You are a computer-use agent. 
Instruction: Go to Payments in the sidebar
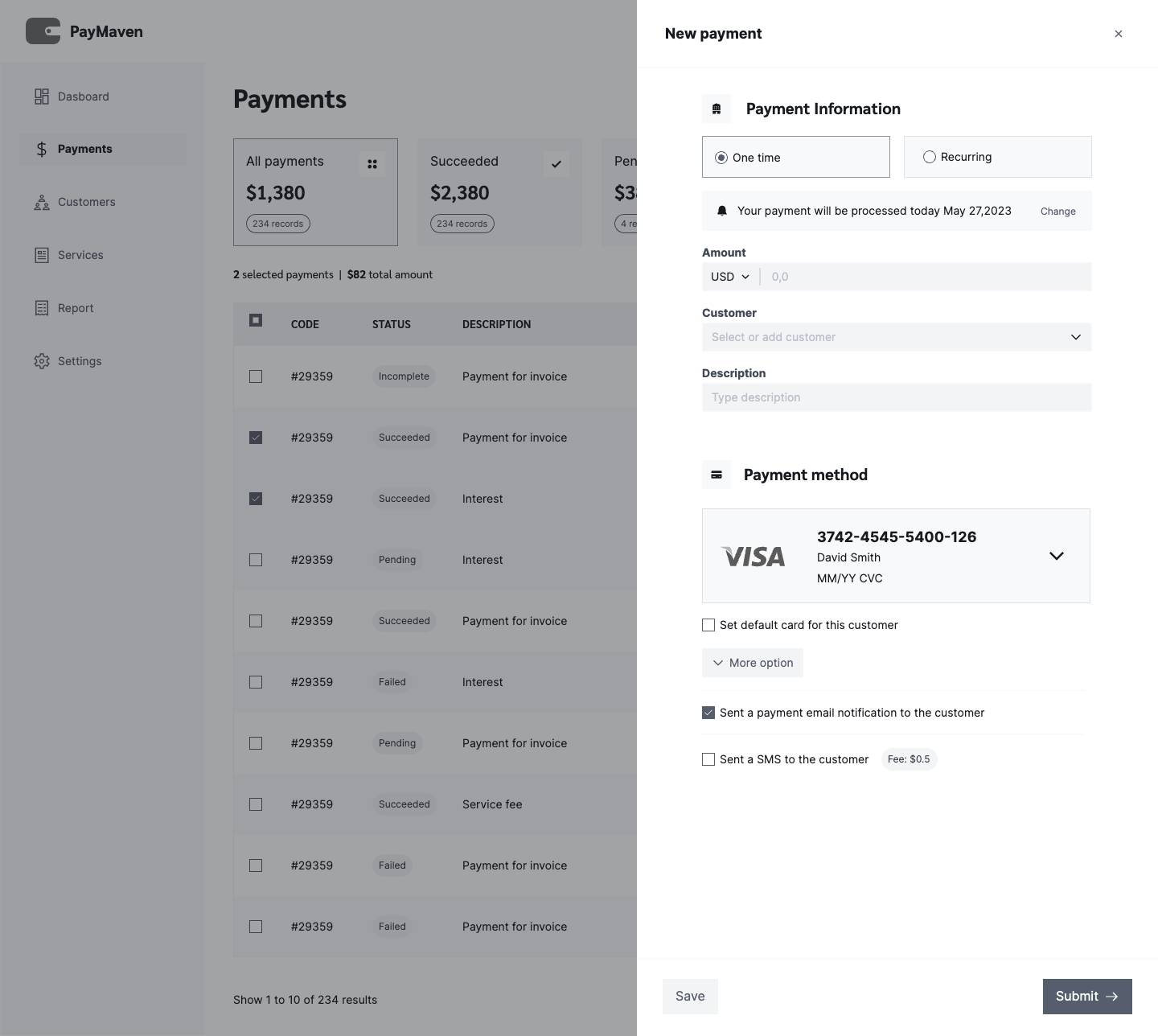coord(84,150)
